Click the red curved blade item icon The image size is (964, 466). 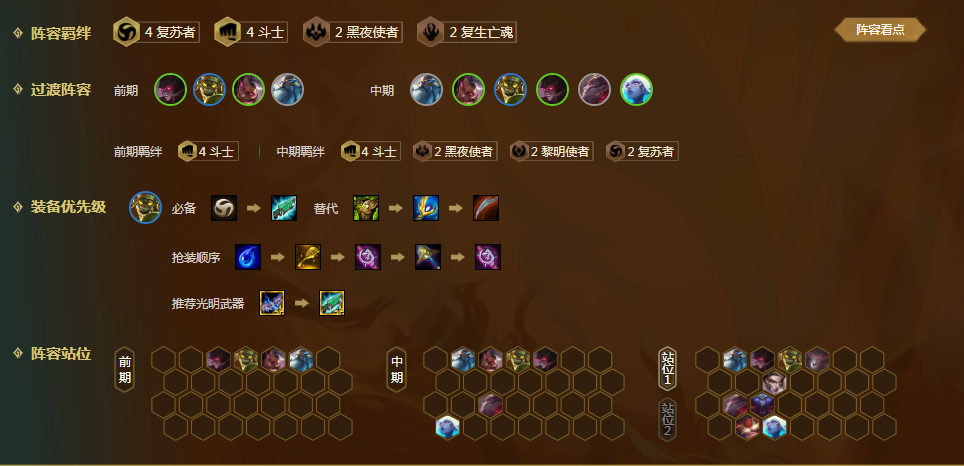point(486,208)
